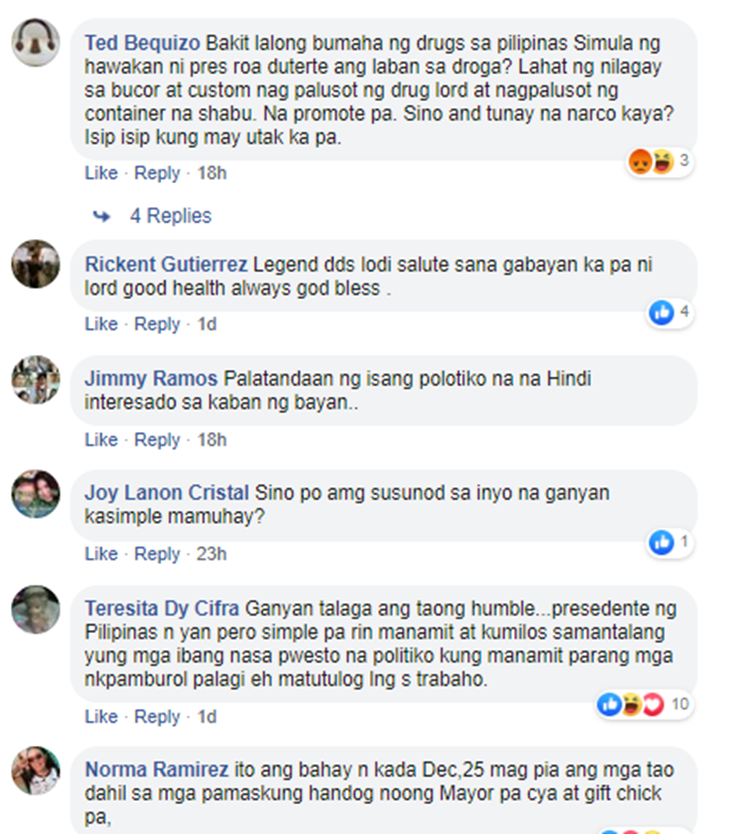Click the thumbs-up count on Joy Lanon Cristal's comment
Screen dimensions: 750x834
pos(684,542)
